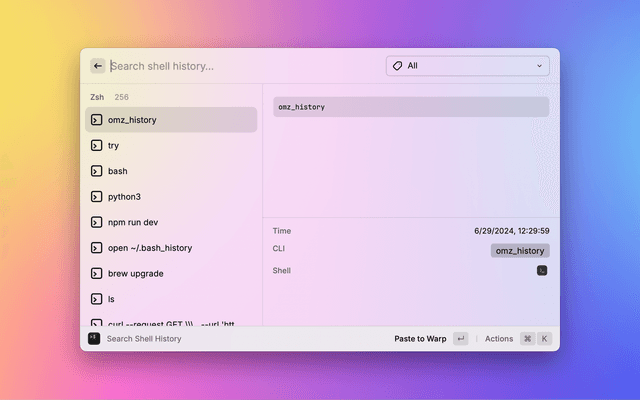Type in the Search shell history field
Screen dimensions: 640x400
tap(240, 66)
